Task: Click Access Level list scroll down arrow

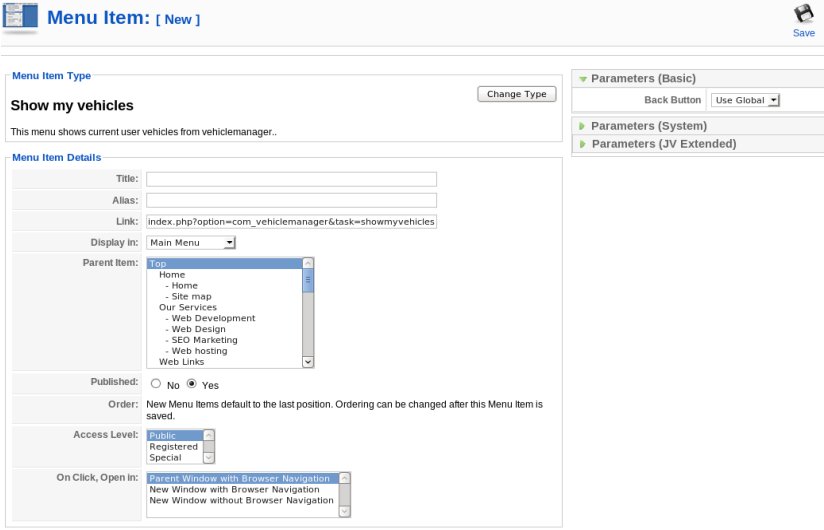Action: 209,458
